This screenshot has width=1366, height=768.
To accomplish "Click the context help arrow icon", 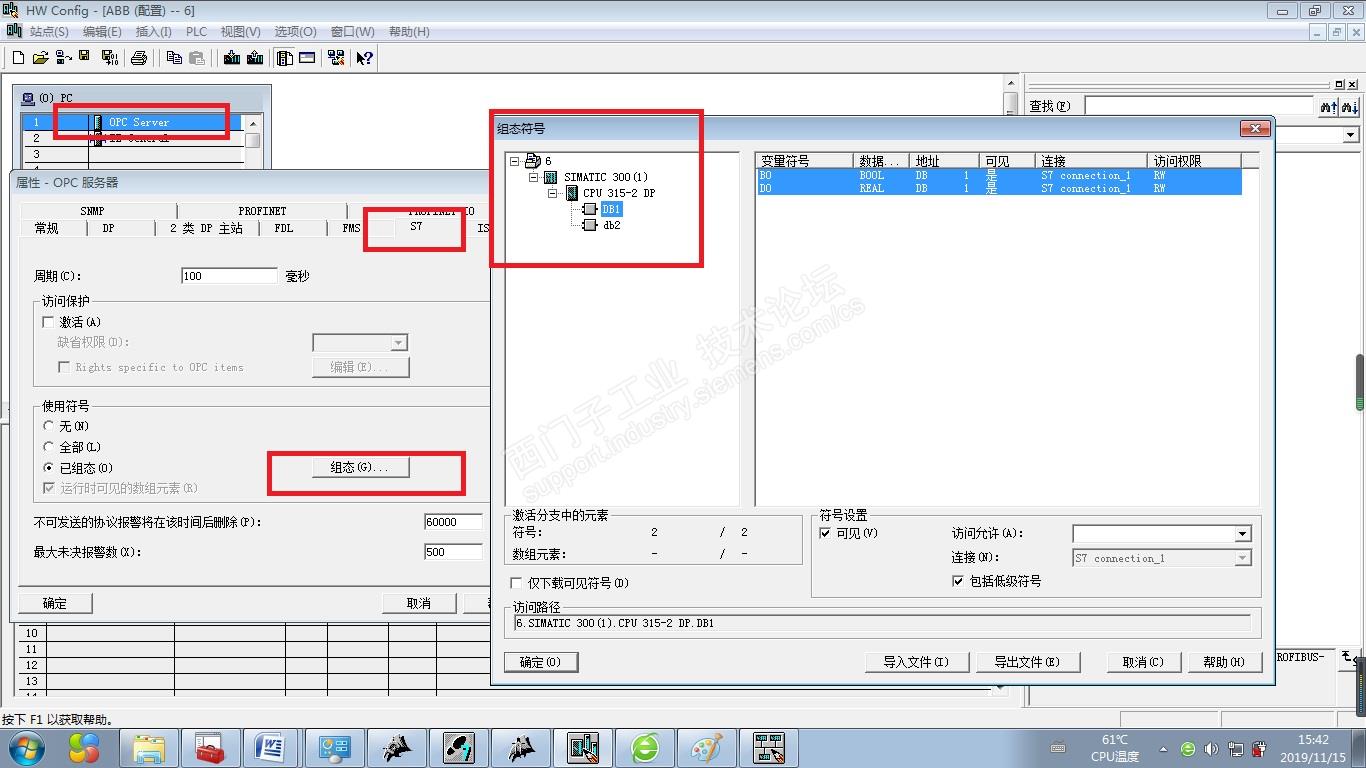I will coord(364,58).
